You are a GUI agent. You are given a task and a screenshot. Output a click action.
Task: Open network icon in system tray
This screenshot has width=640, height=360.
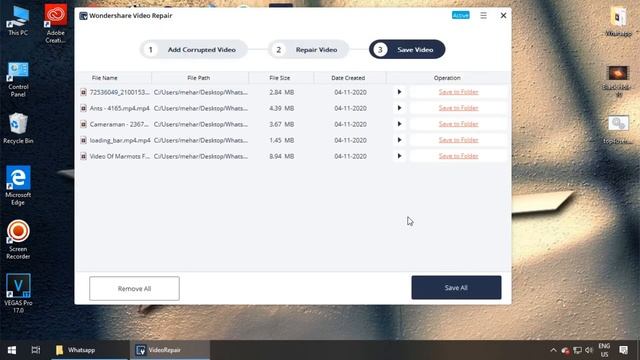point(577,350)
